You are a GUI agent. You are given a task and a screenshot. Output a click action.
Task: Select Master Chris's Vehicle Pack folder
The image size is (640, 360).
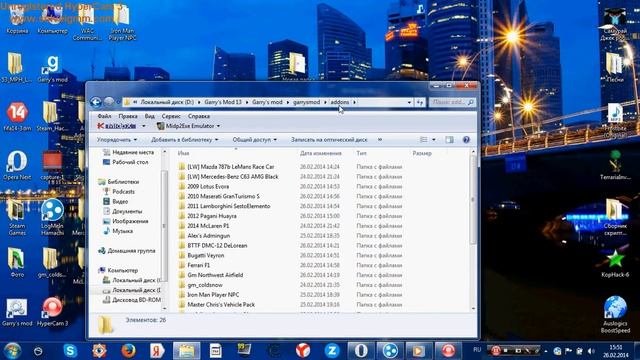point(221,304)
